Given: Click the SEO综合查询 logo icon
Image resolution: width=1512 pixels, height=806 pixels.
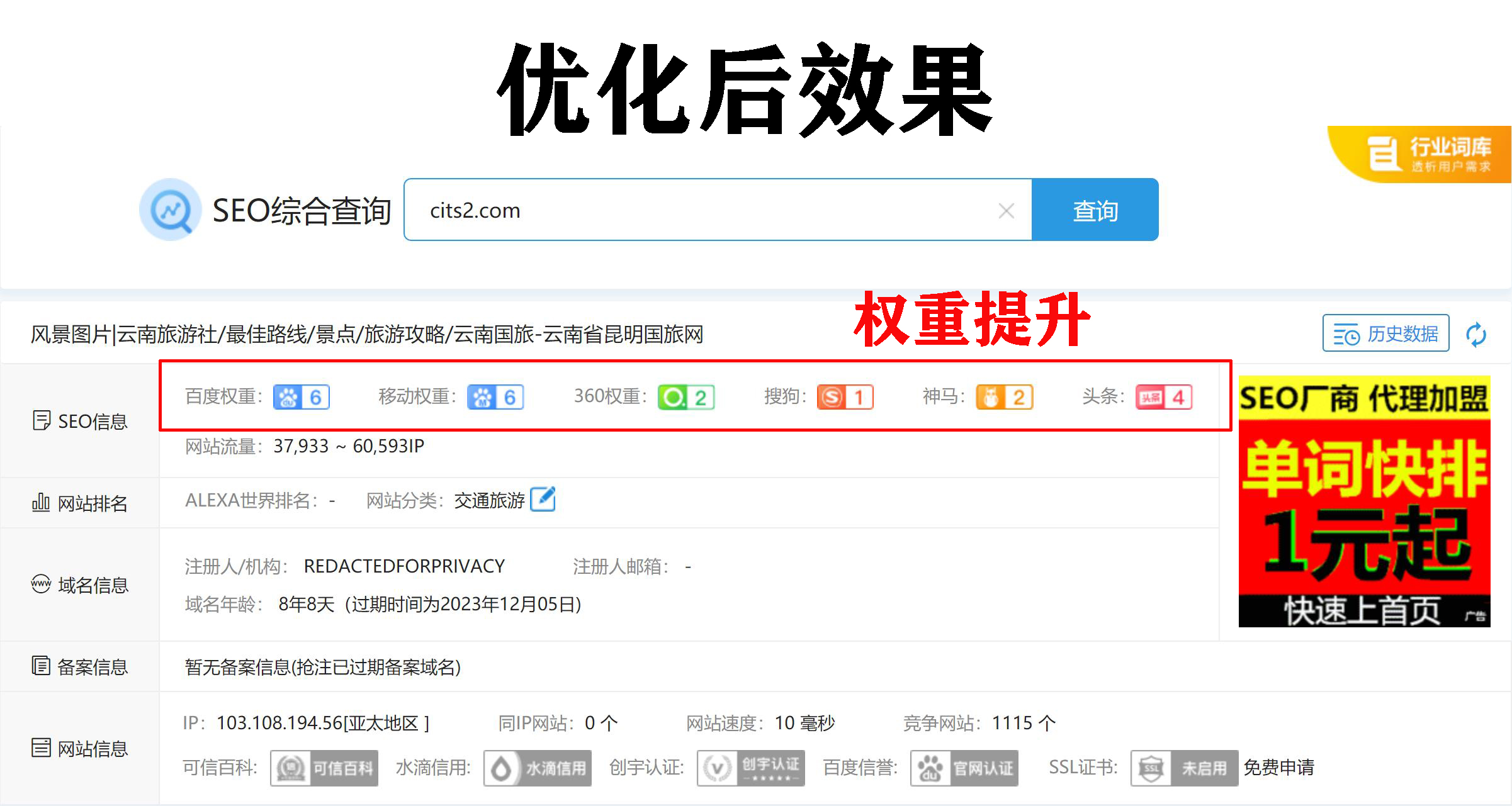Looking at the screenshot, I should click(171, 210).
